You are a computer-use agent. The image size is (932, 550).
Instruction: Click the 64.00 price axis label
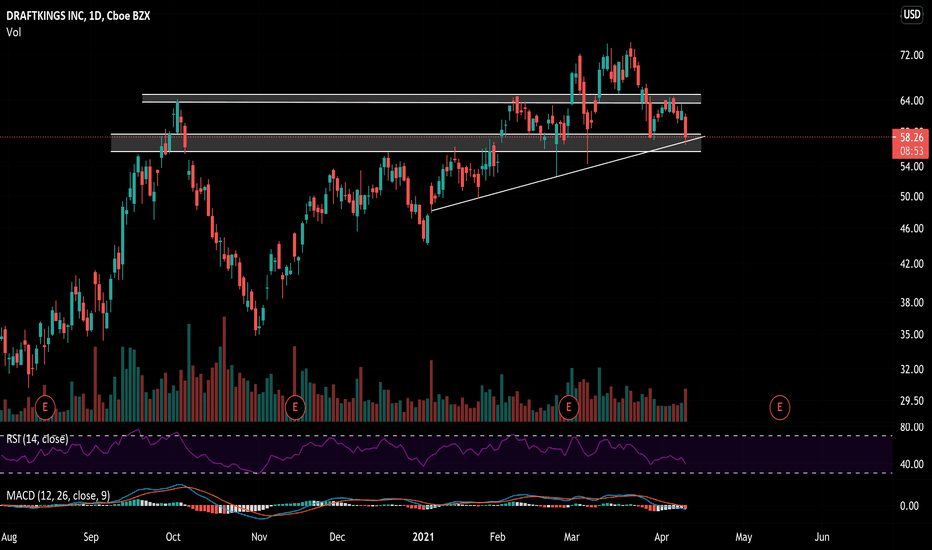912,101
